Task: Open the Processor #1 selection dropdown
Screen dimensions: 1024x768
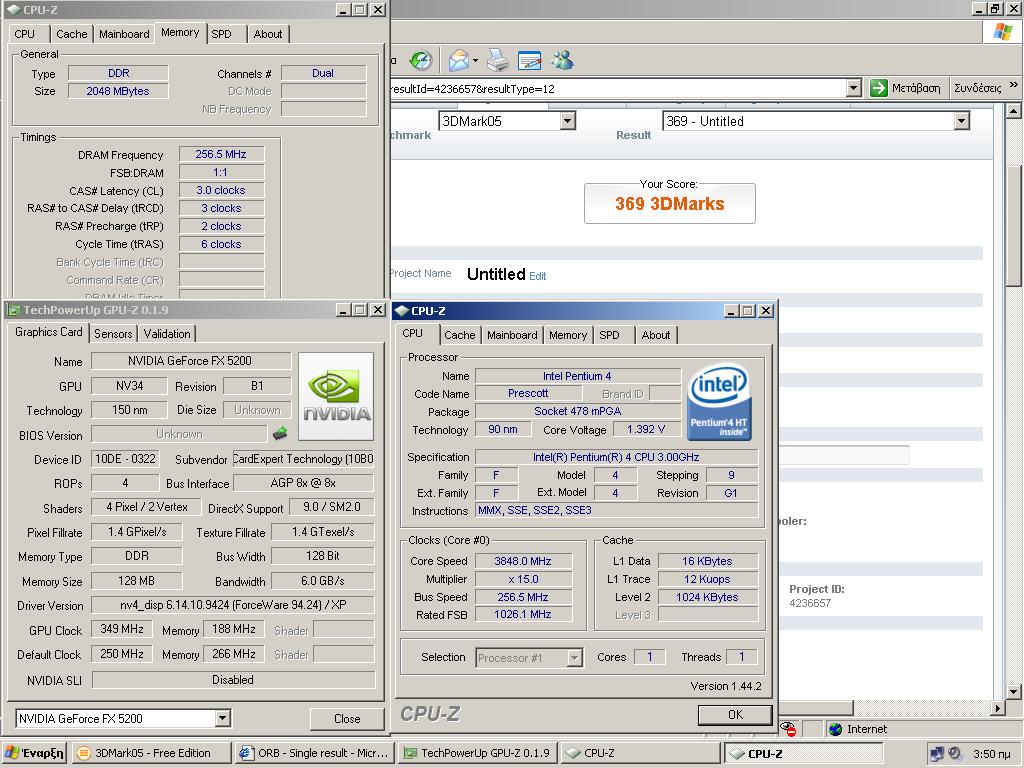Action: pyautogui.click(x=574, y=658)
